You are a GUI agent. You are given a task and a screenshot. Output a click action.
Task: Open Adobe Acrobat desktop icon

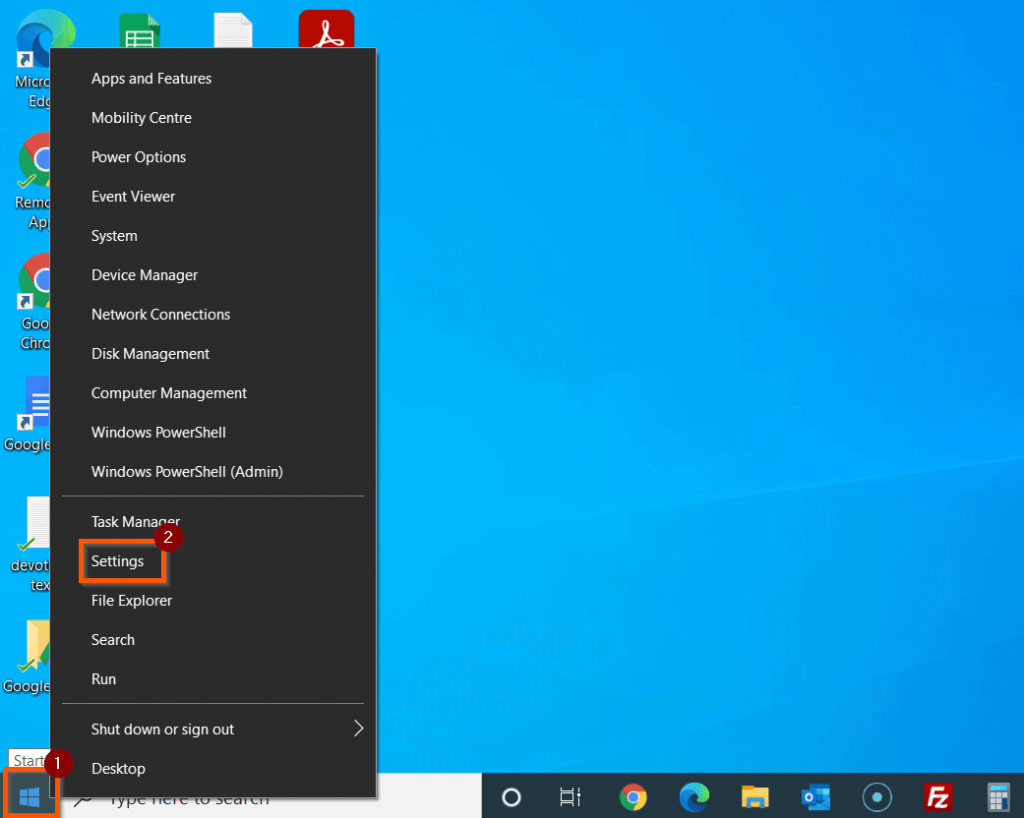tap(327, 29)
